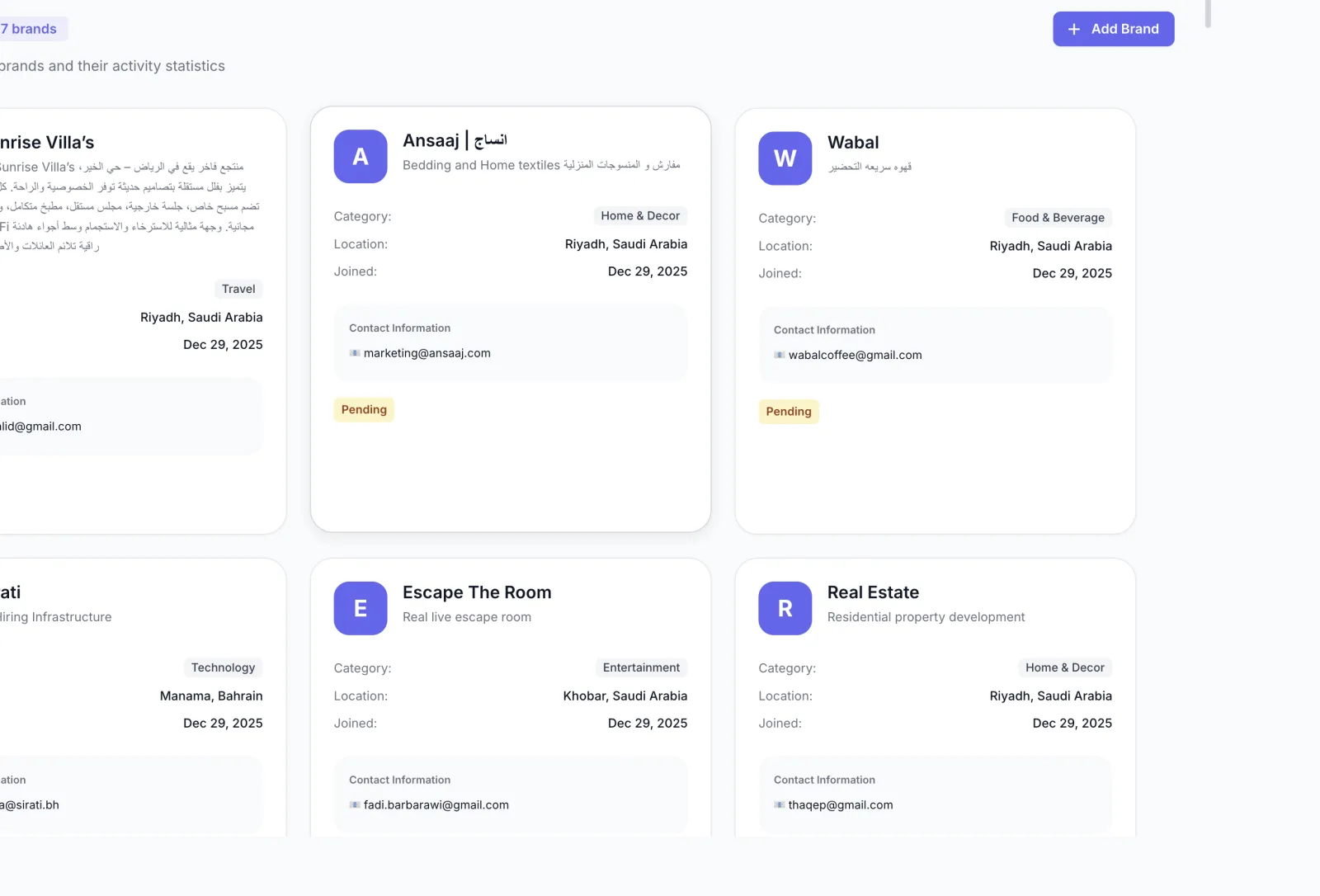This screenshot has width=1320, height=896.
Task: Click the plus icon in Add Brand
Action: [1074, 29]
